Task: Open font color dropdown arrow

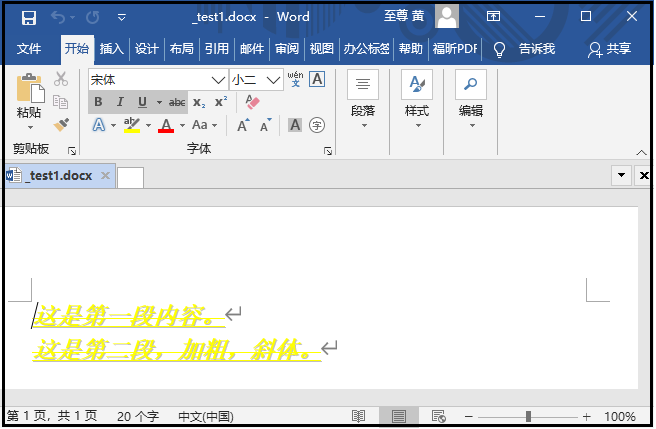Action: tap(182, 125)
